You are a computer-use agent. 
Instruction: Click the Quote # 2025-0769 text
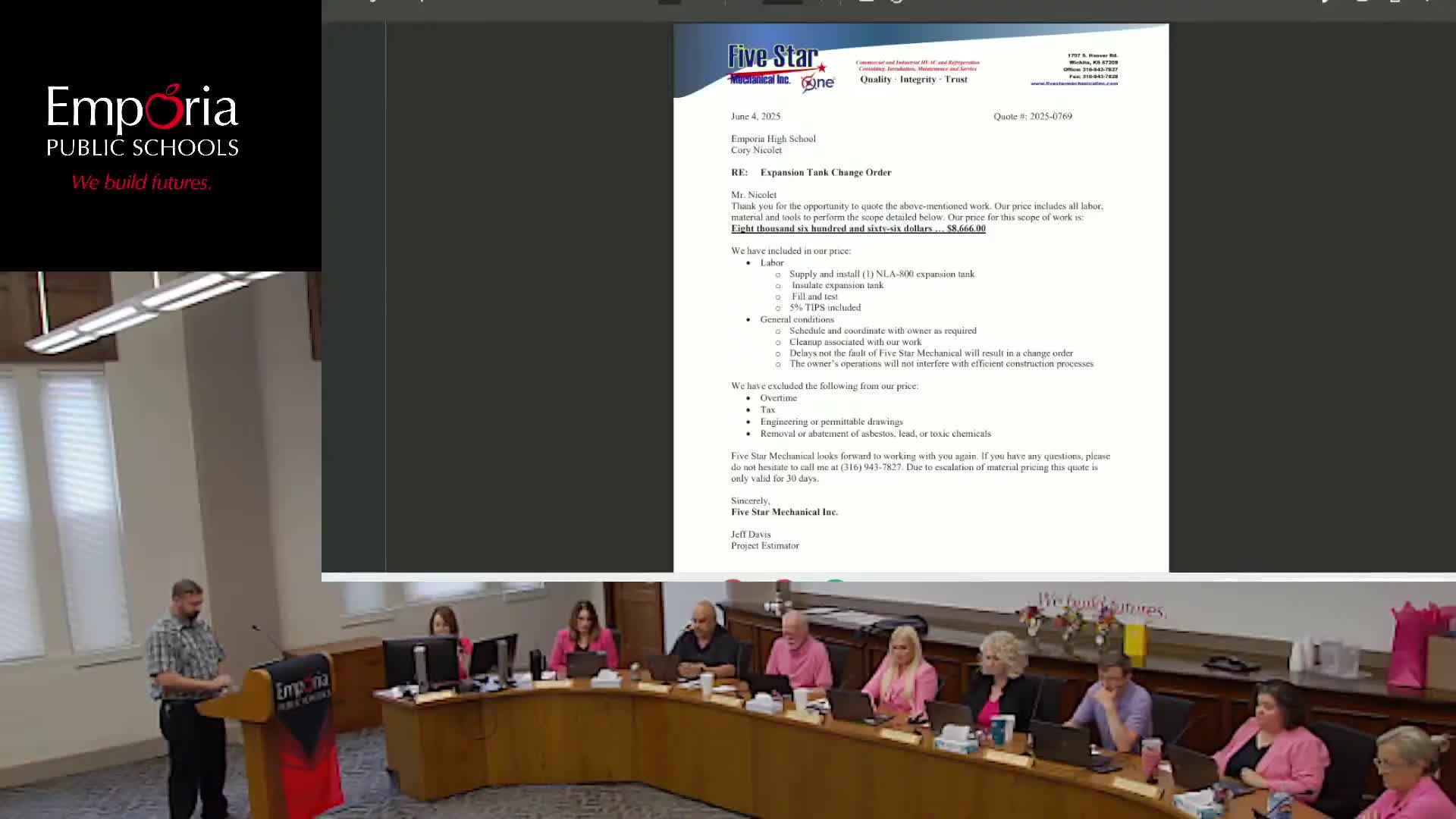(1032, 116)
